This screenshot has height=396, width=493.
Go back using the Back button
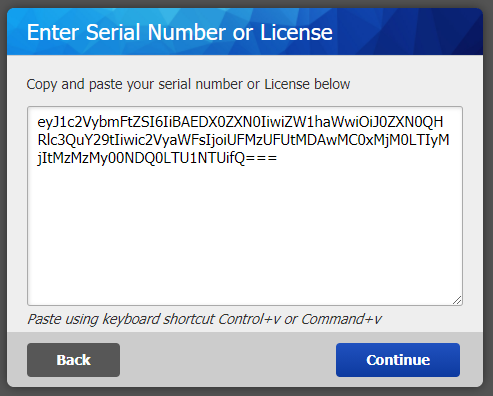[73, 360]
